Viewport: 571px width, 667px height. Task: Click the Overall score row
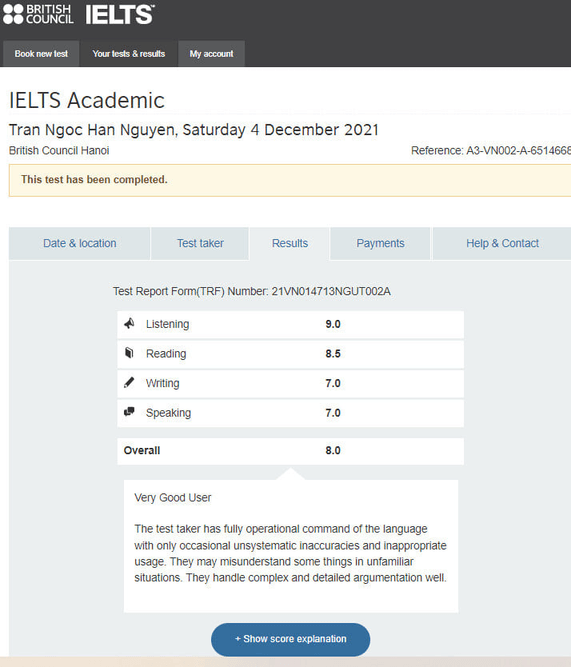(291, 451)
